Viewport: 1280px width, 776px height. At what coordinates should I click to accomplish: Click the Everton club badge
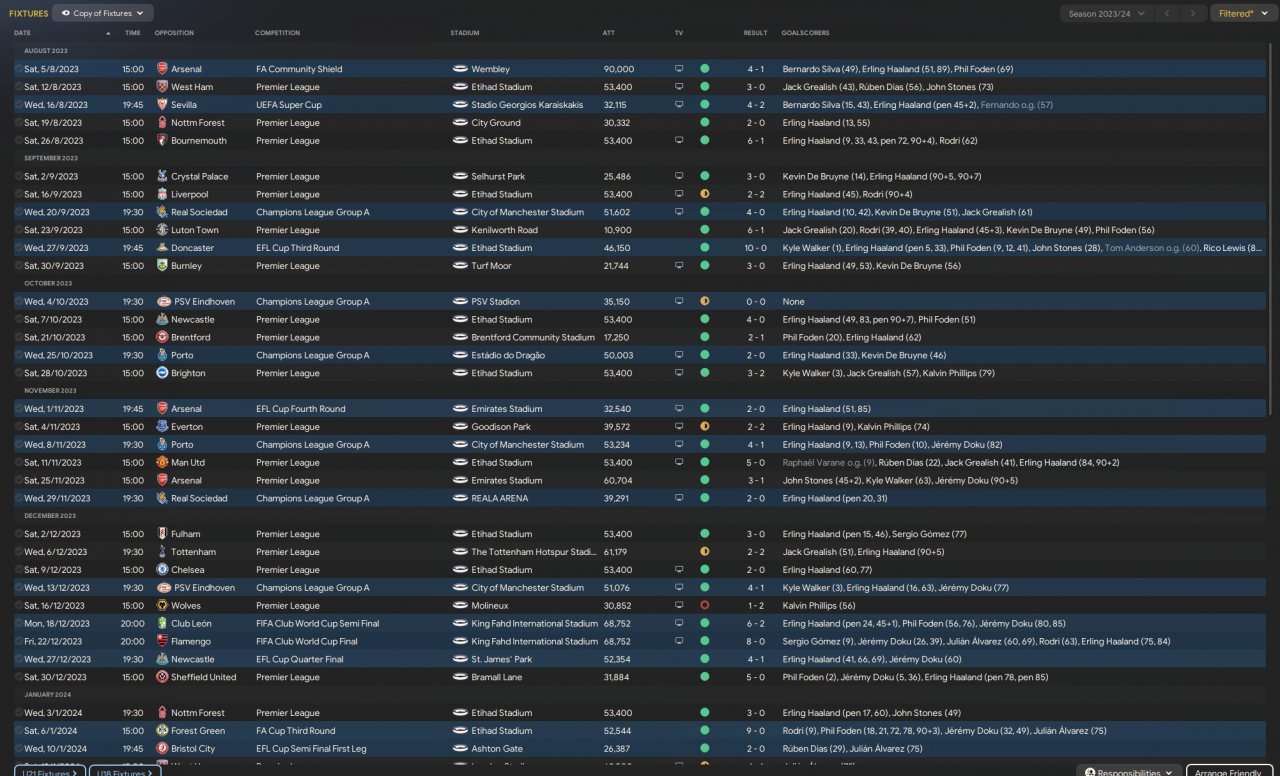(x=162, y=427)
